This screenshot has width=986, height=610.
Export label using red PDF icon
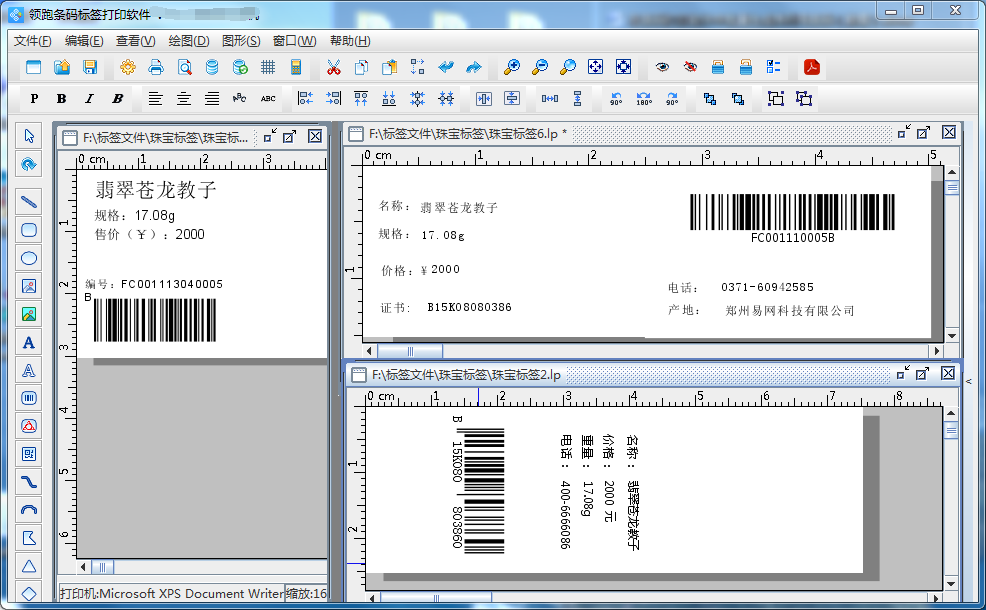pos(812,67)
